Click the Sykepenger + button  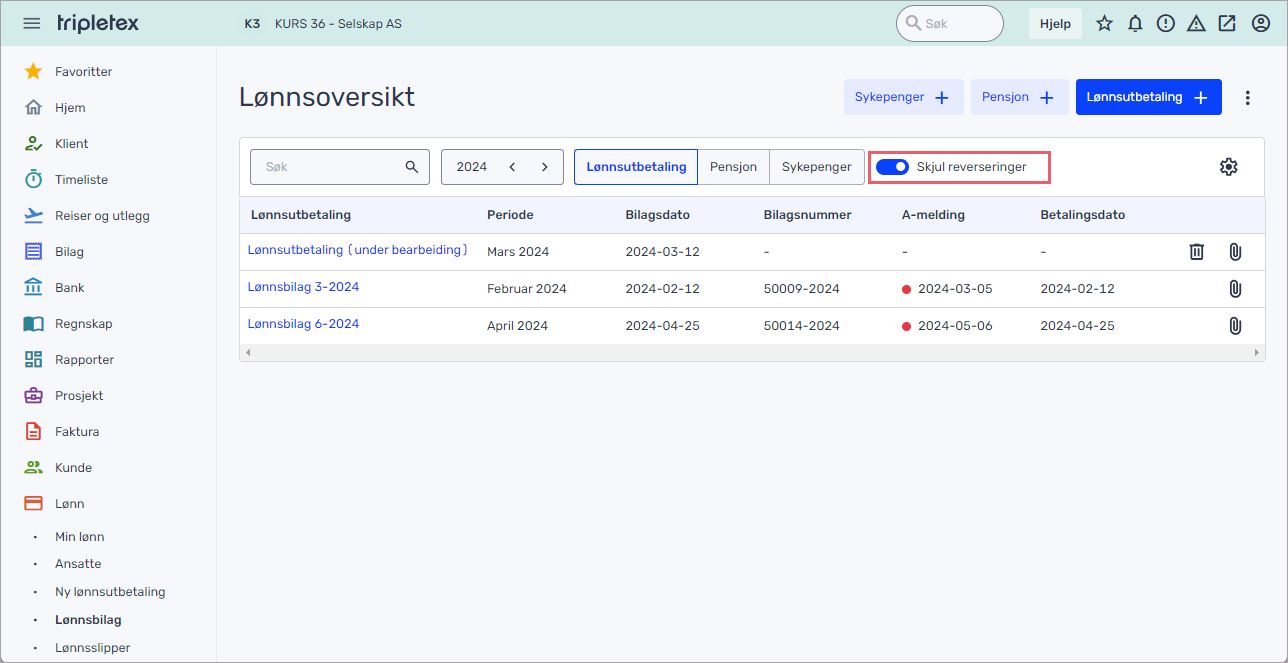coord(904,98)
